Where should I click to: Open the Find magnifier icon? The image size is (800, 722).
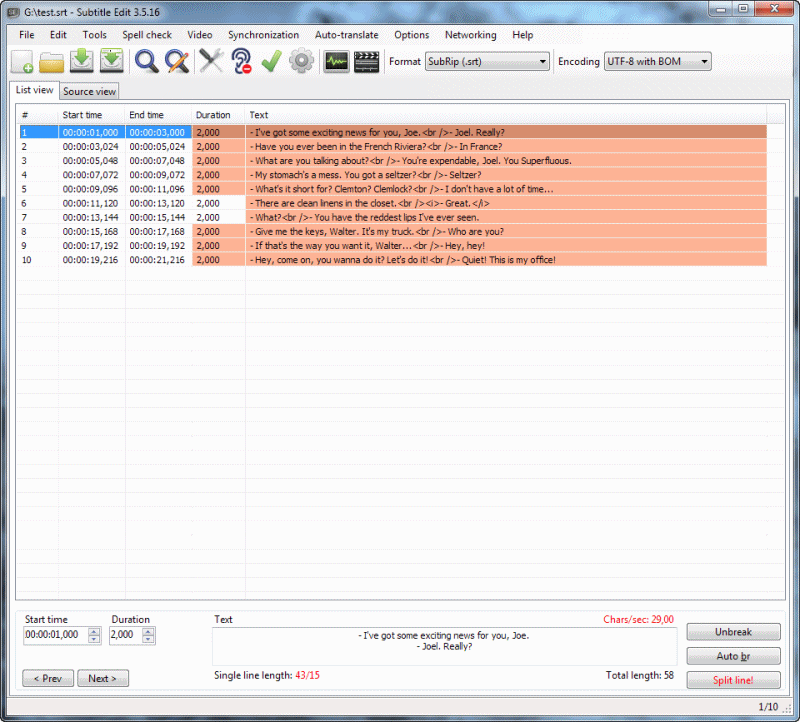pyautogui.click(x=146, y=62)
